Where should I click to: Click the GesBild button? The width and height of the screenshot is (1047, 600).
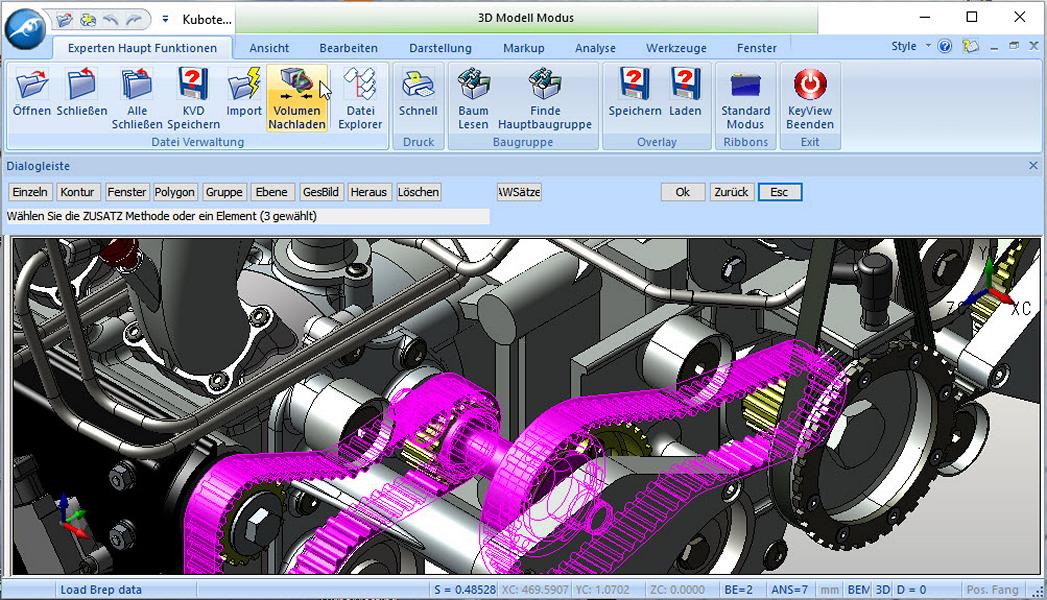[321, 192]
